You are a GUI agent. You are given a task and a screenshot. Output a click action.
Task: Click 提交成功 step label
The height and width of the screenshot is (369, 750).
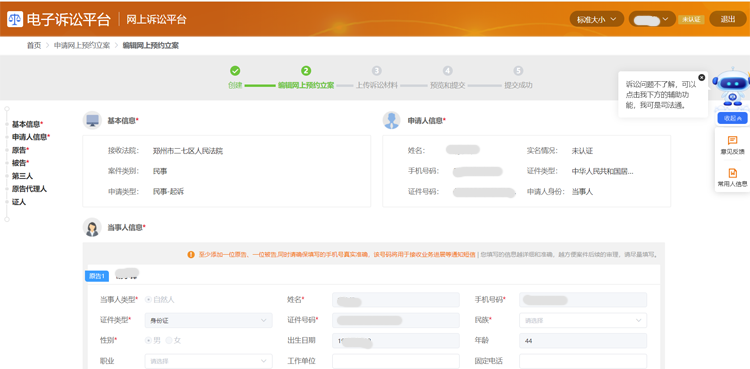(x=518, y=86)
